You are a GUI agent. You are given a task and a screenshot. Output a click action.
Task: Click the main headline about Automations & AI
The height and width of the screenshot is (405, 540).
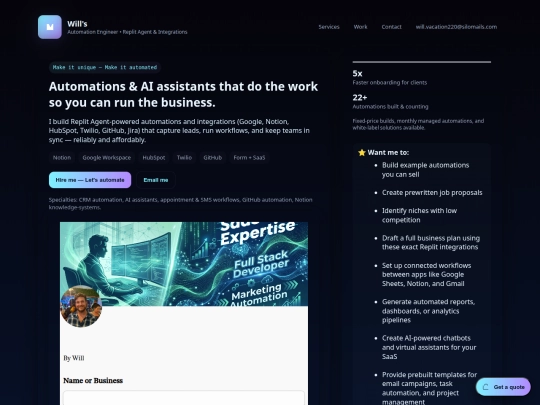183,94
